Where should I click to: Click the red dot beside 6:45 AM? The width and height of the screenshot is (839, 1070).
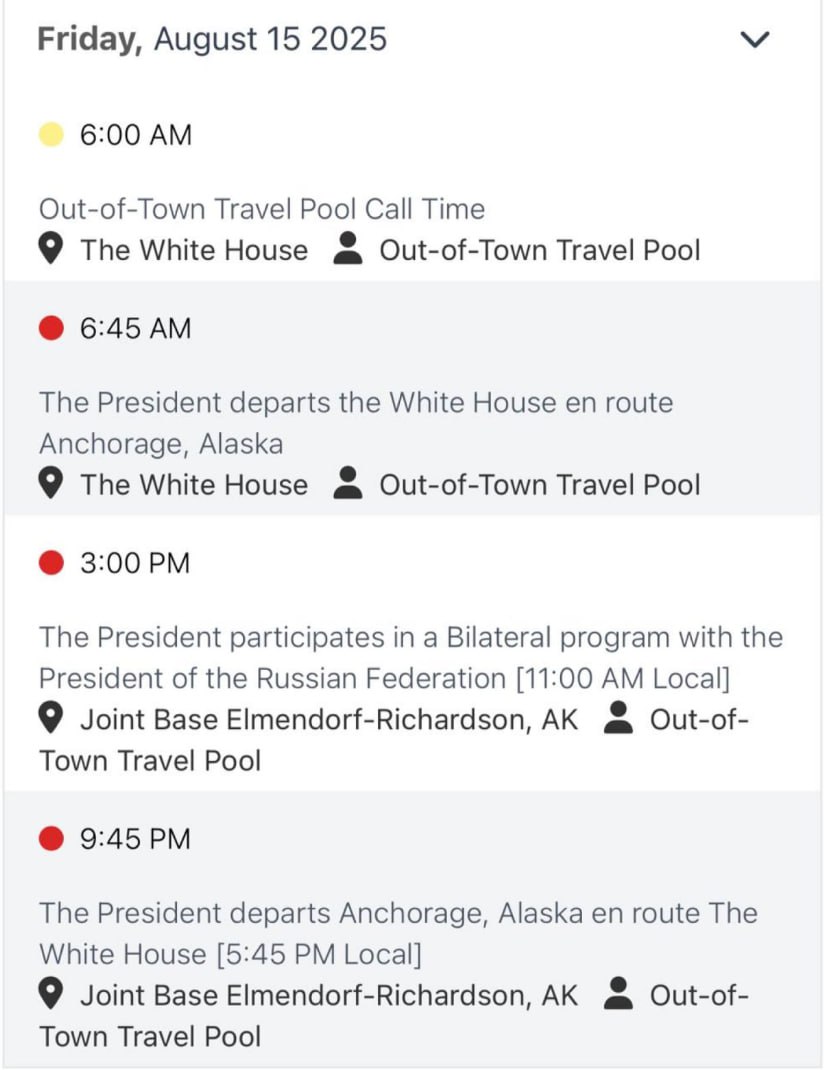pyautogui.click(x=51, y=328)
